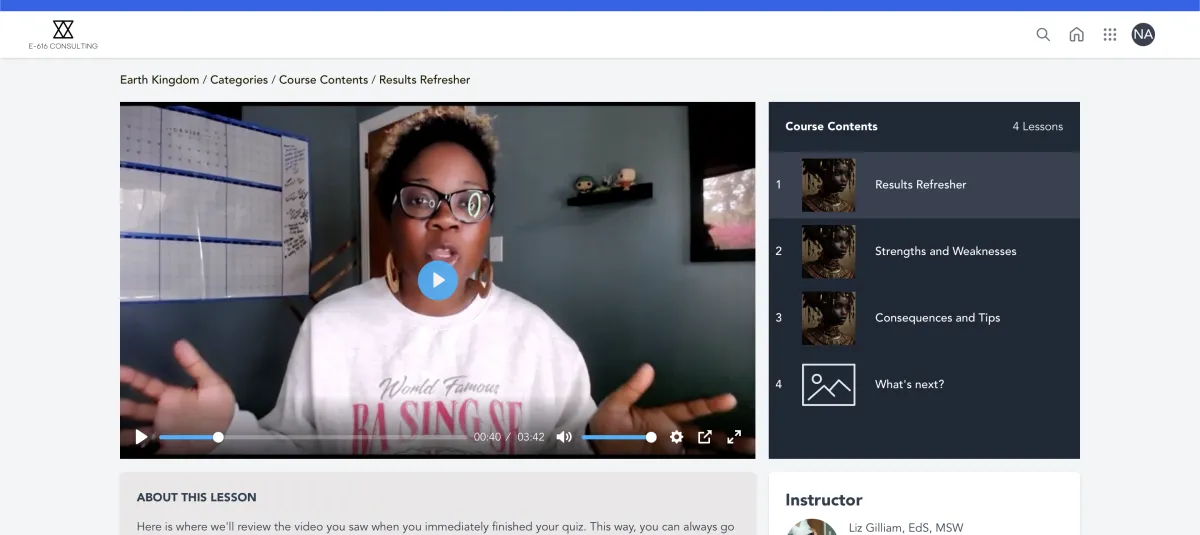Mute the video with speaker icon
This screenshot has width=1200, height=535.
pyautogui.click(x=564, y=437)
